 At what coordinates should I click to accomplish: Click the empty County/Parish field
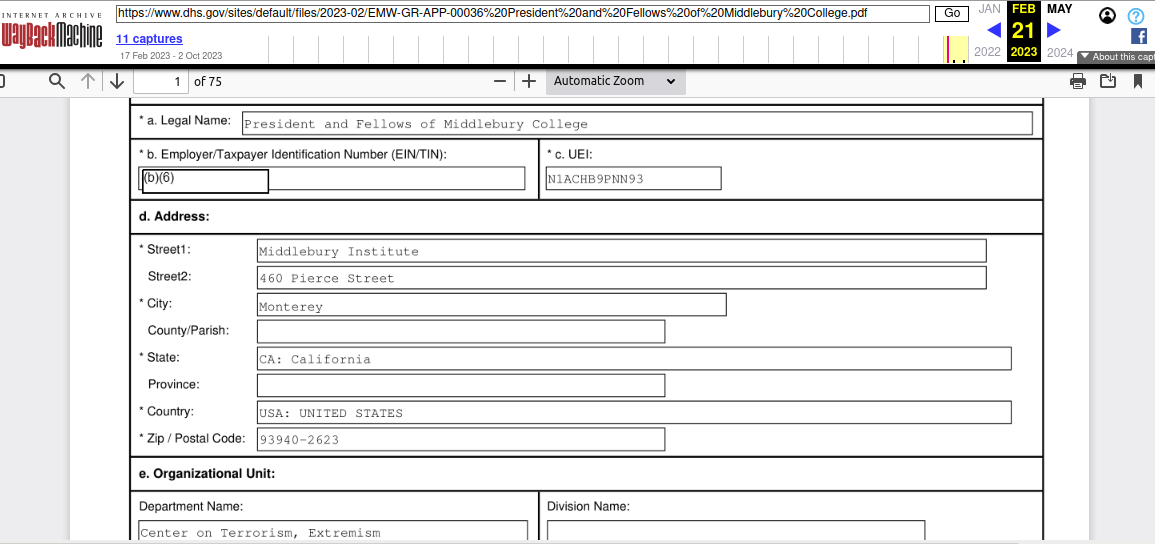tap(461, 331)
